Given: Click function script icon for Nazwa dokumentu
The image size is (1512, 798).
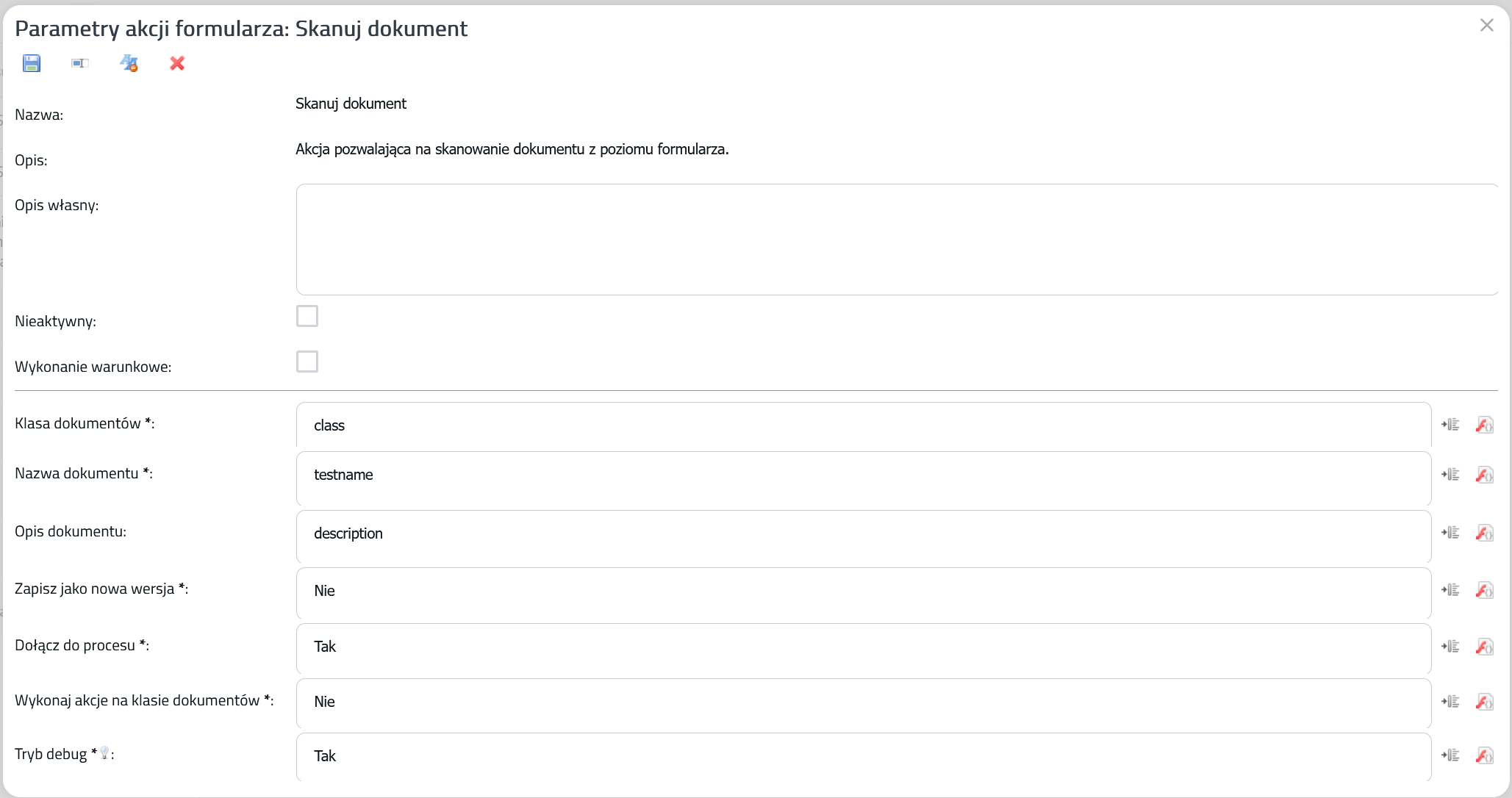Looking at the screenshot, I should click(x=1485, y=475).
